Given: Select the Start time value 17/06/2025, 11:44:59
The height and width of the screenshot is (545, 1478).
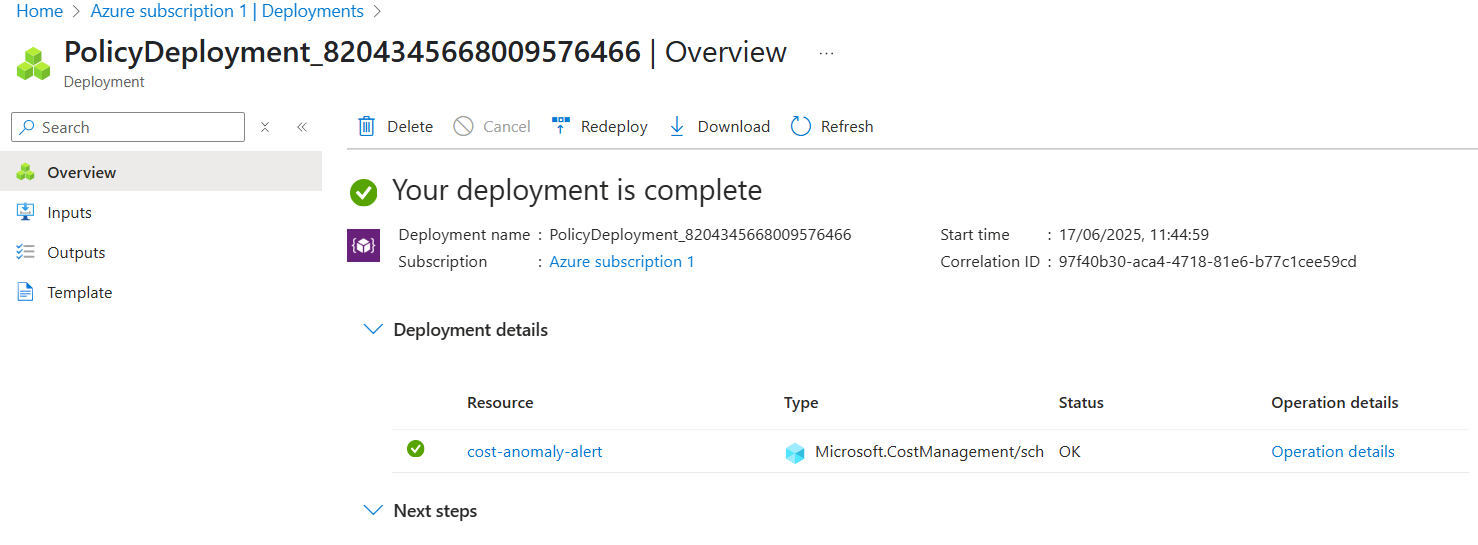Looking at the screenshot, I should tap(1134, 235).
